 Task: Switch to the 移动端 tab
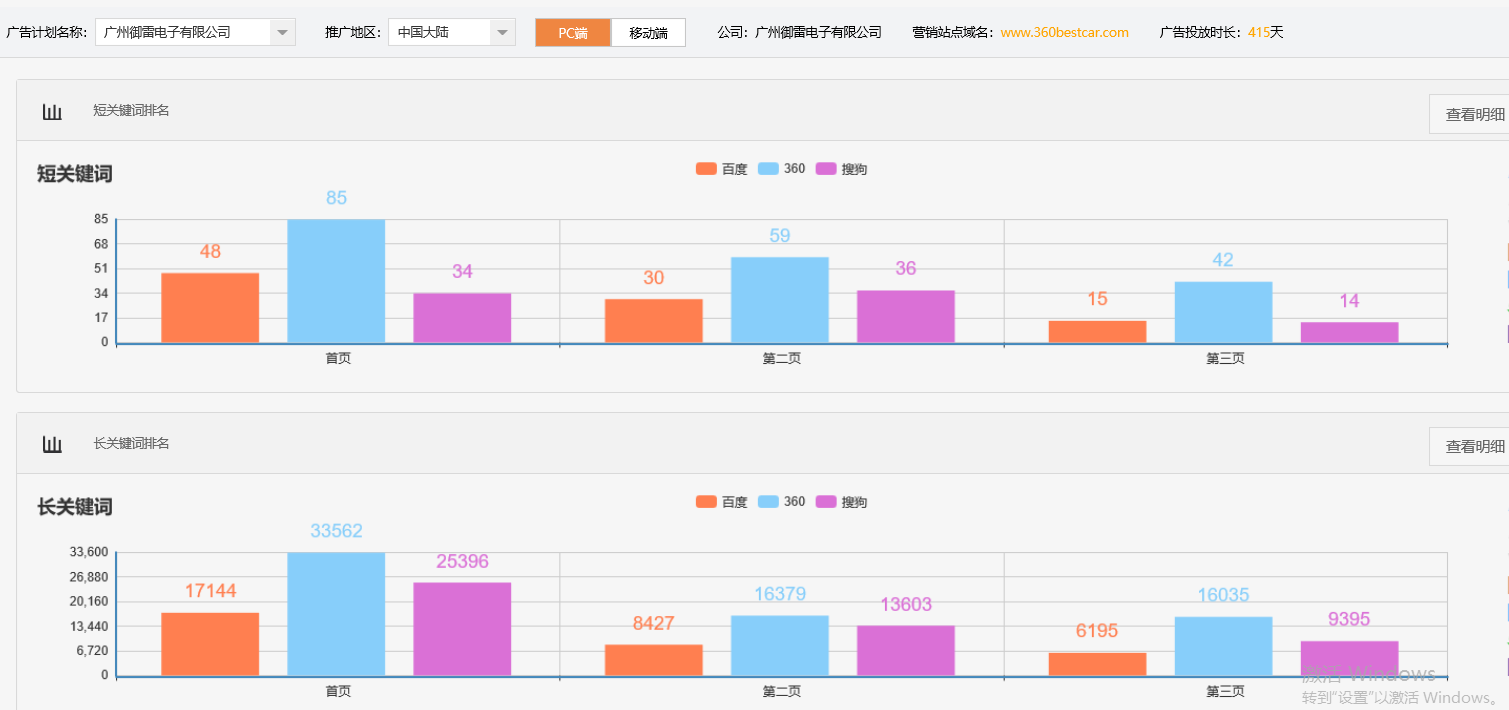click(x=648, y=31)
